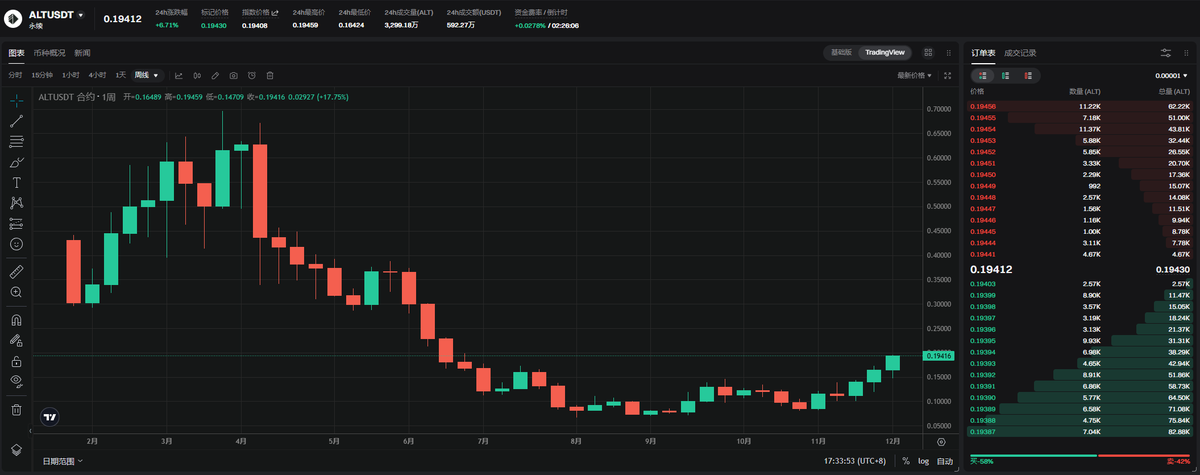Screen dimensions: 1200x475
Task: Show only sell orders view
Action: pyautogui.click(x=1029, y=75)
